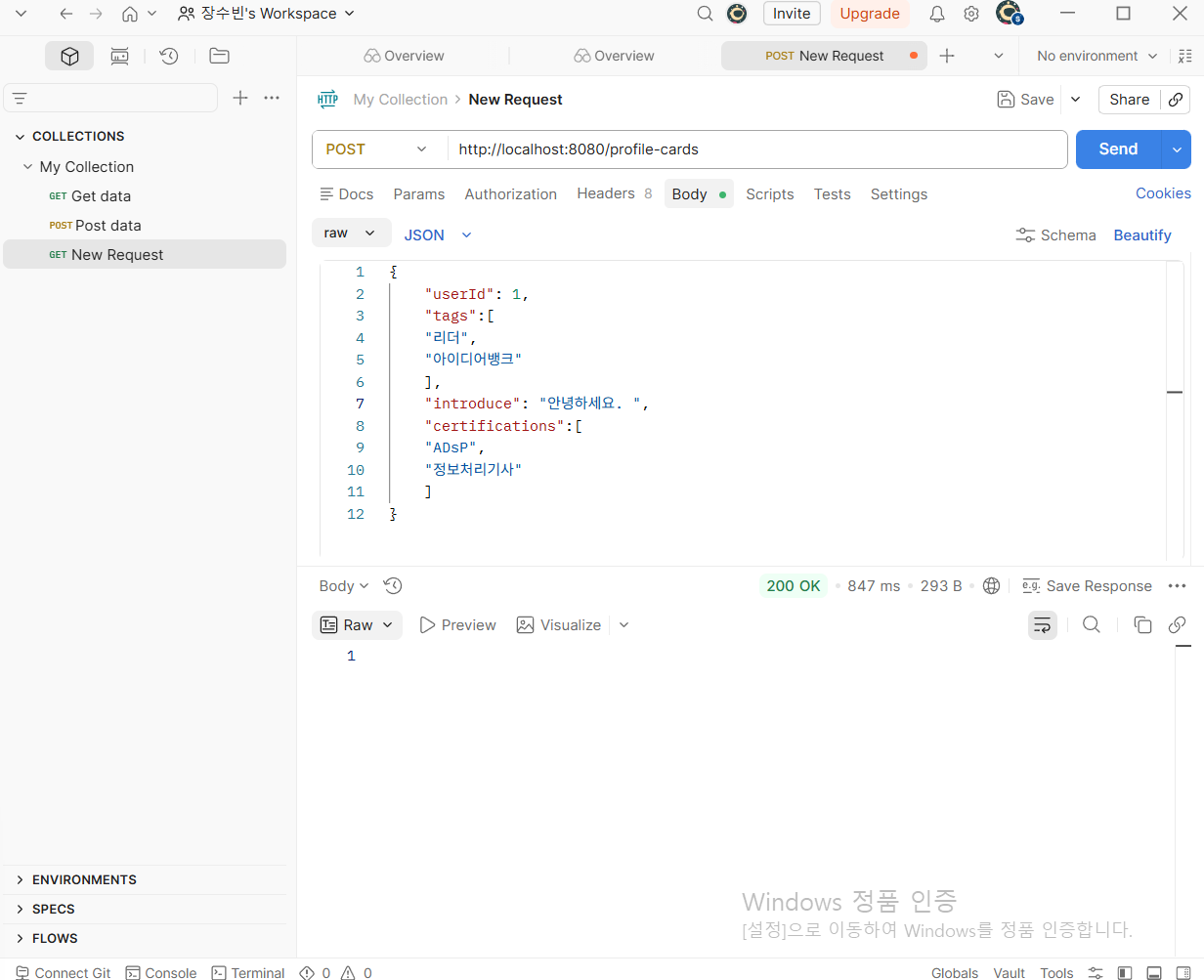Image resolution: width=1204 pixels, height=980 pixels.
Task: Open the Send button dropdown arrow
Action: tap(1177, 149)
